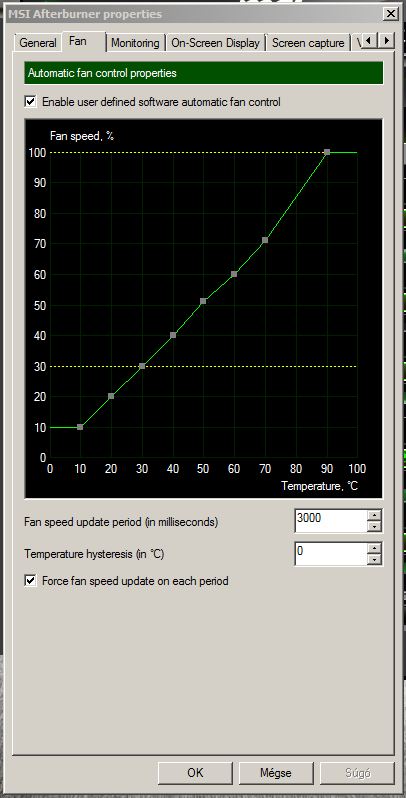Open the Monitoring tab
Viewport: 406px width, 798px height.
[x=135, y=43]
